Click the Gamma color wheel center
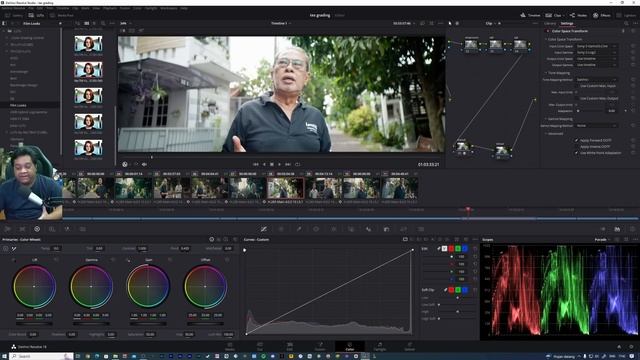Viewport: 640px width, 360px height. [x=91, y=287]
